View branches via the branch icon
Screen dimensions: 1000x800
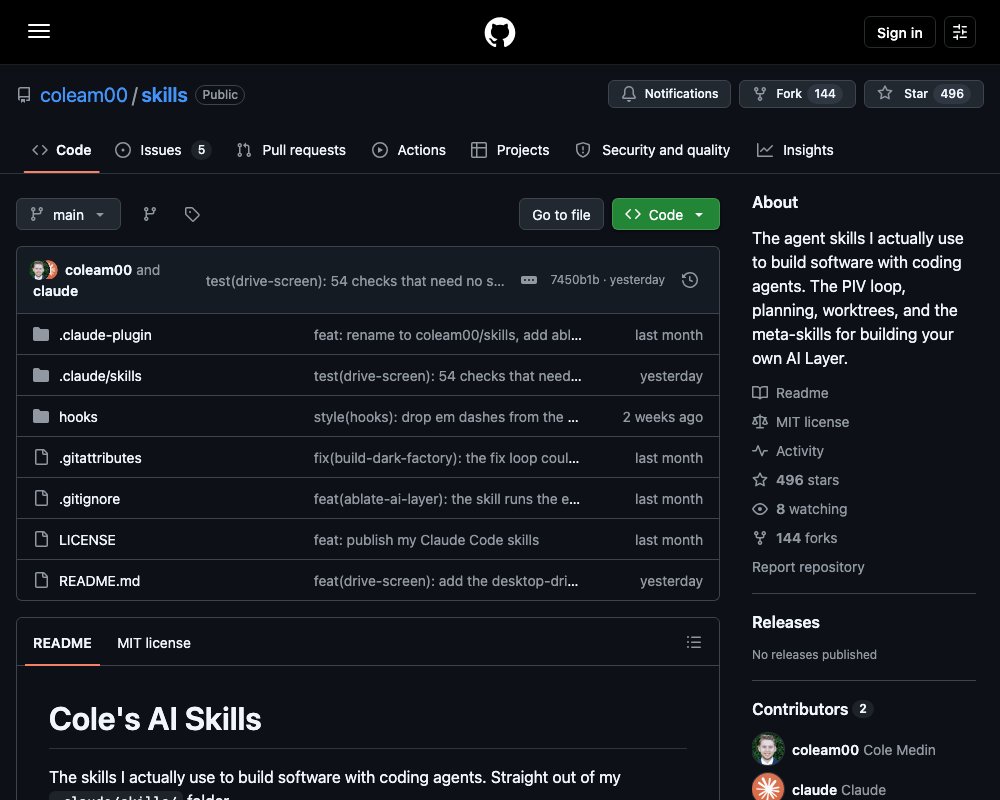tap(149, 214)
